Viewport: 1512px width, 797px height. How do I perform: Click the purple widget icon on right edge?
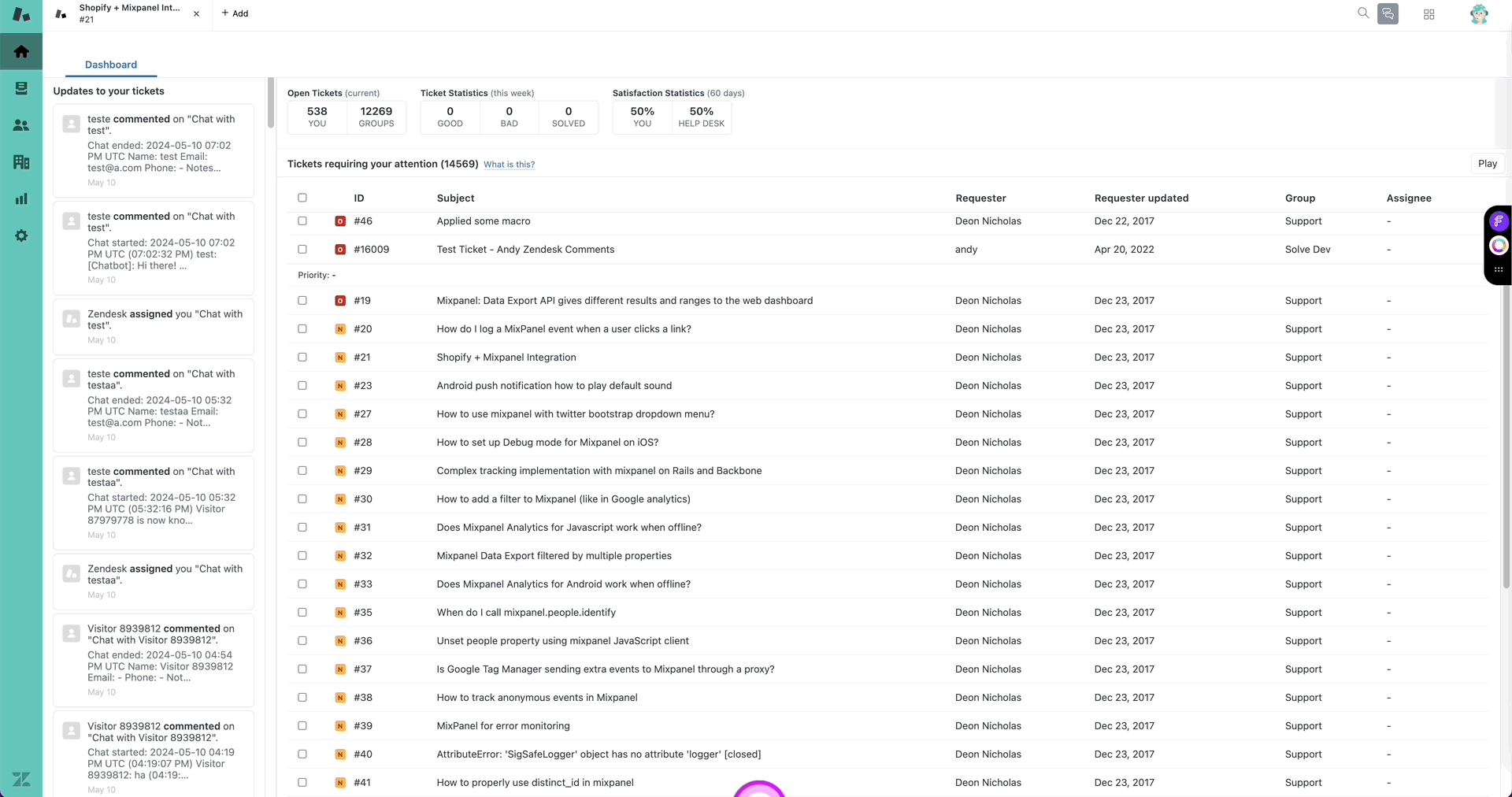pyautogui.click(x=1499, y=221)
